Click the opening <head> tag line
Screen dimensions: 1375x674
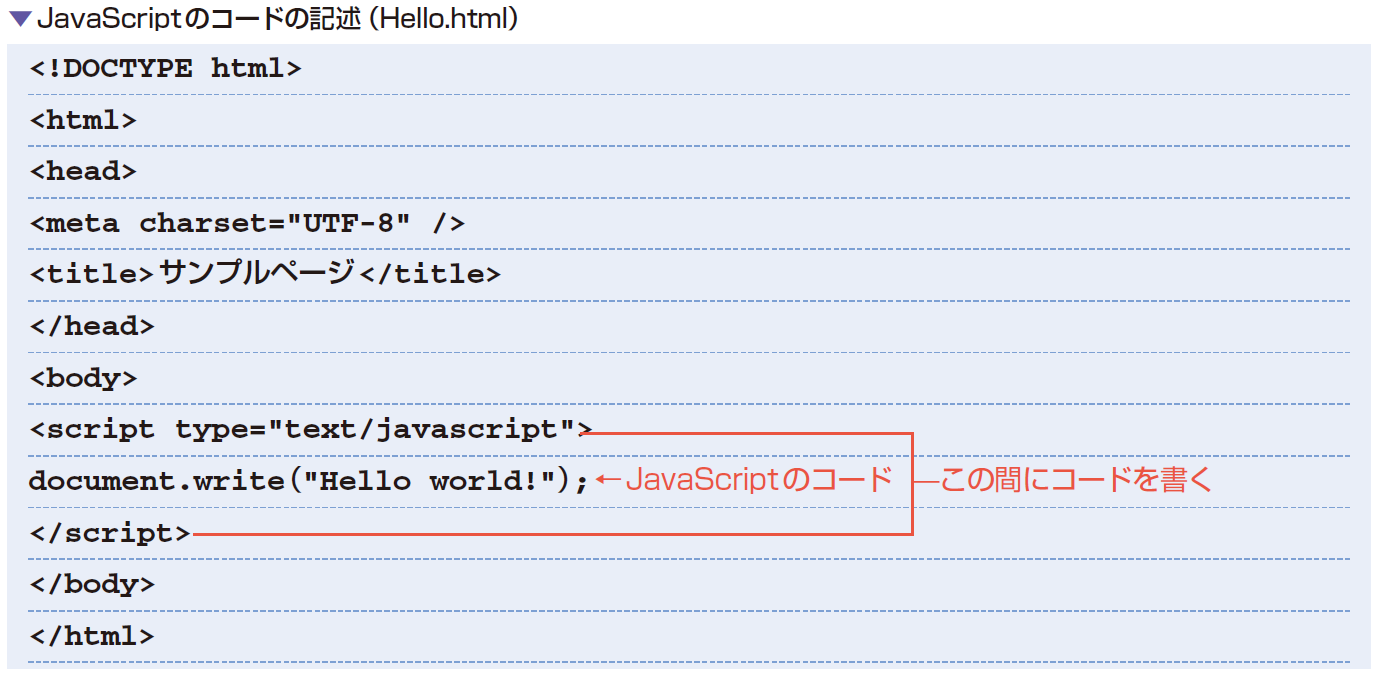(x=82, y=171)
